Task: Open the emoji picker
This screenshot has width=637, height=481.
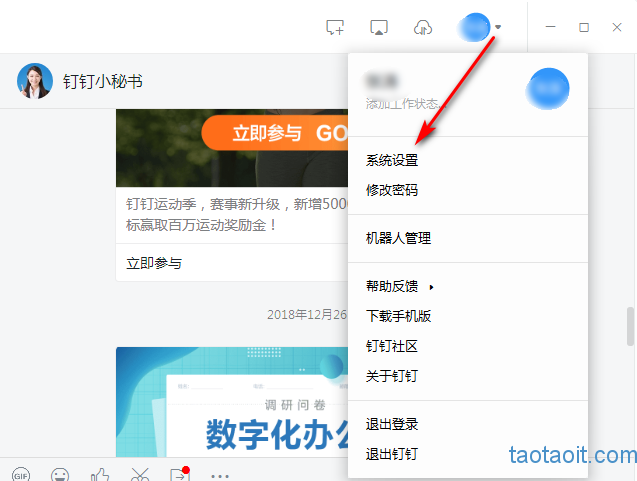Action: tap(60, 474)
